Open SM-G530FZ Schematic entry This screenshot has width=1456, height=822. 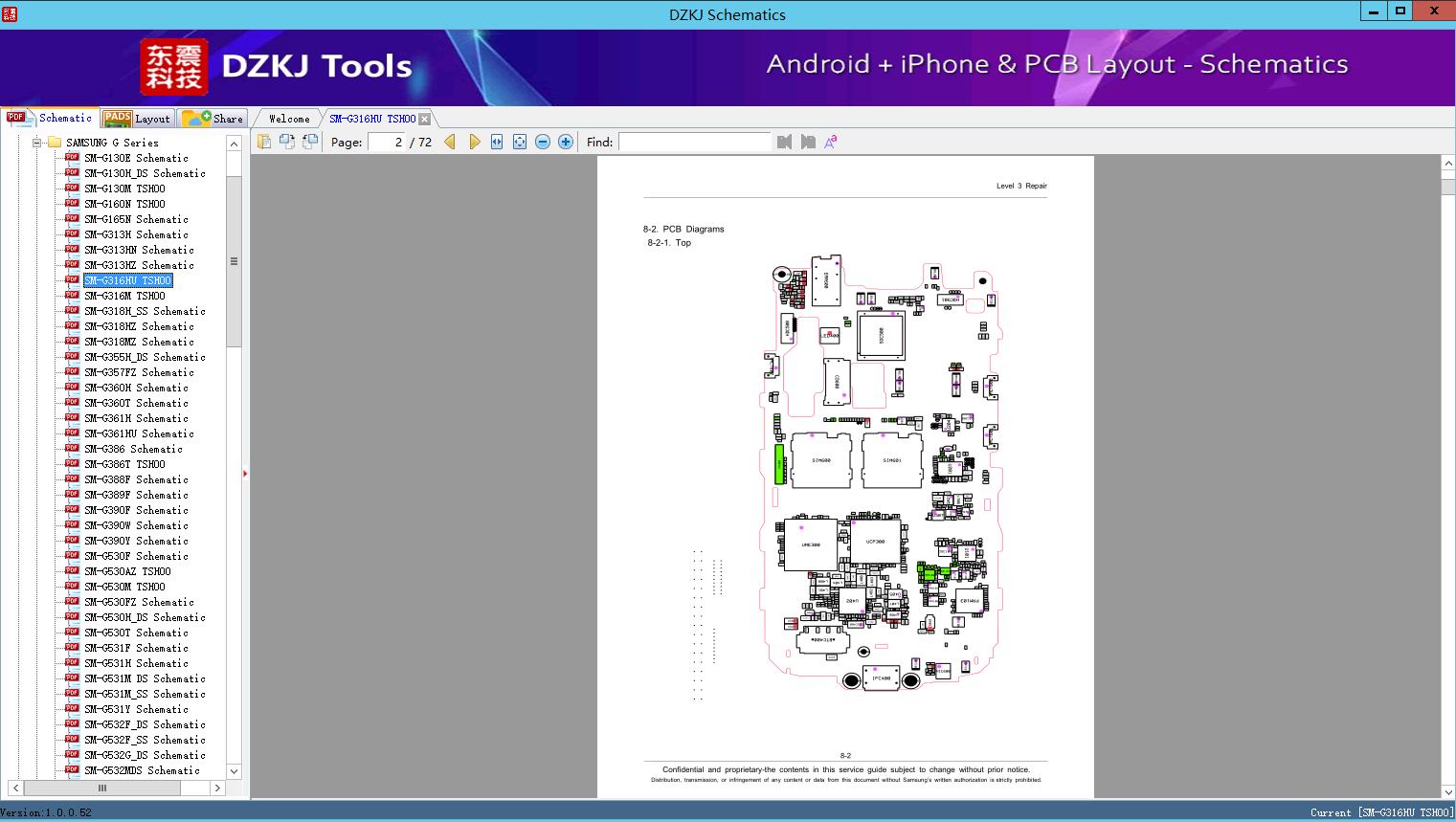click(x=139, y=602)
